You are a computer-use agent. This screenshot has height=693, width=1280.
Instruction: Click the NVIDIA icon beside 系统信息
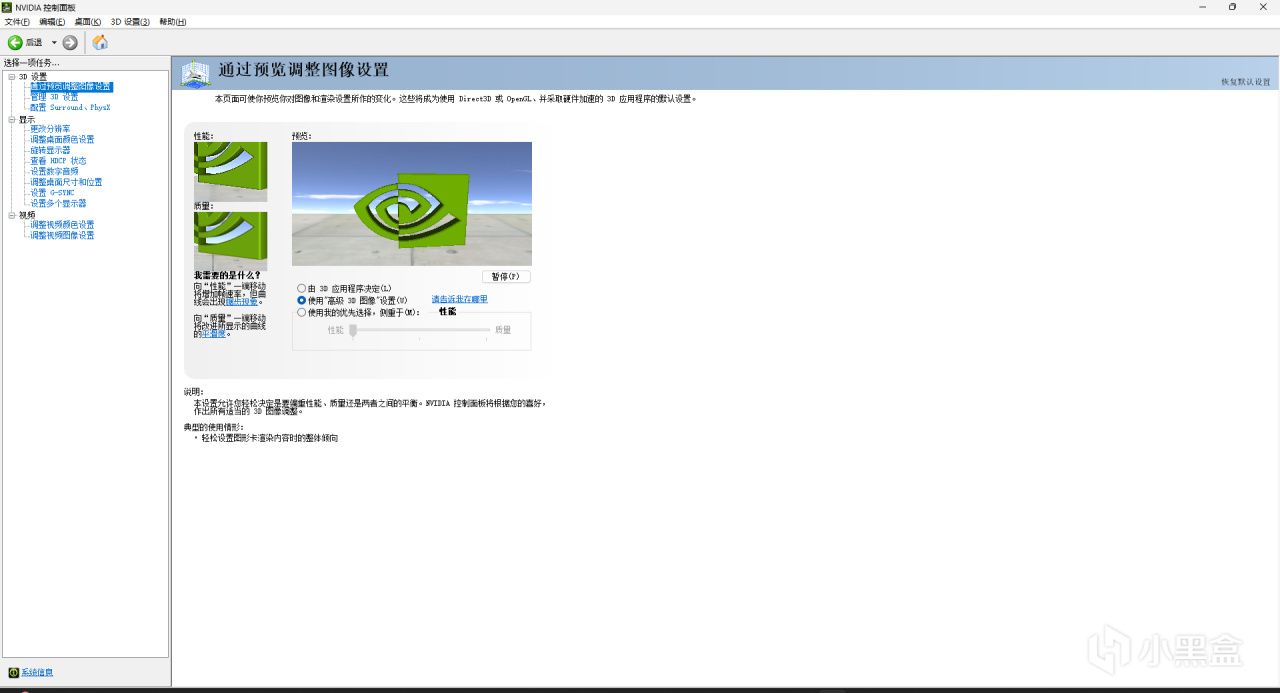pos(13,673)
